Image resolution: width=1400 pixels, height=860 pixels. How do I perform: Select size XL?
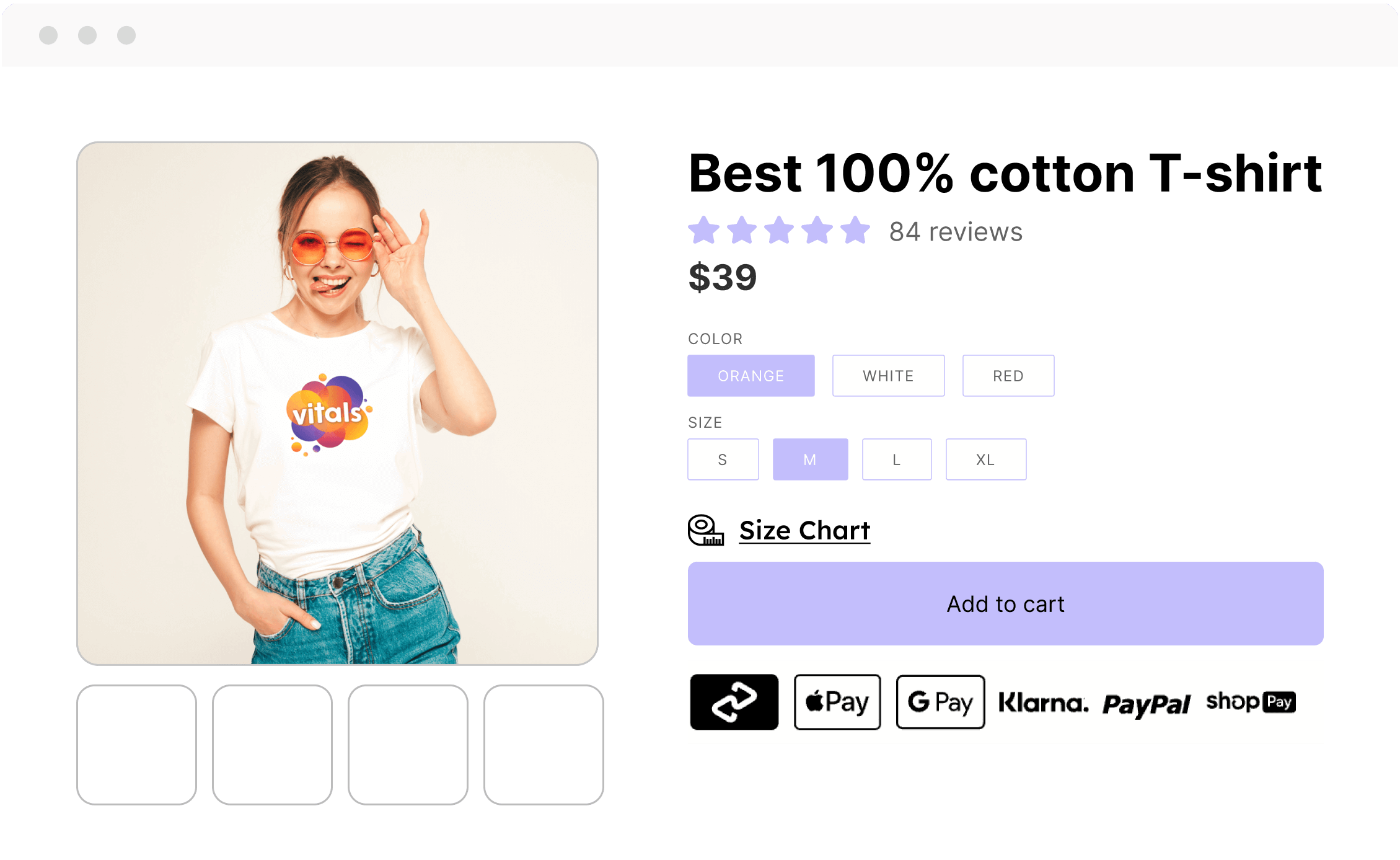click(986, 459)
